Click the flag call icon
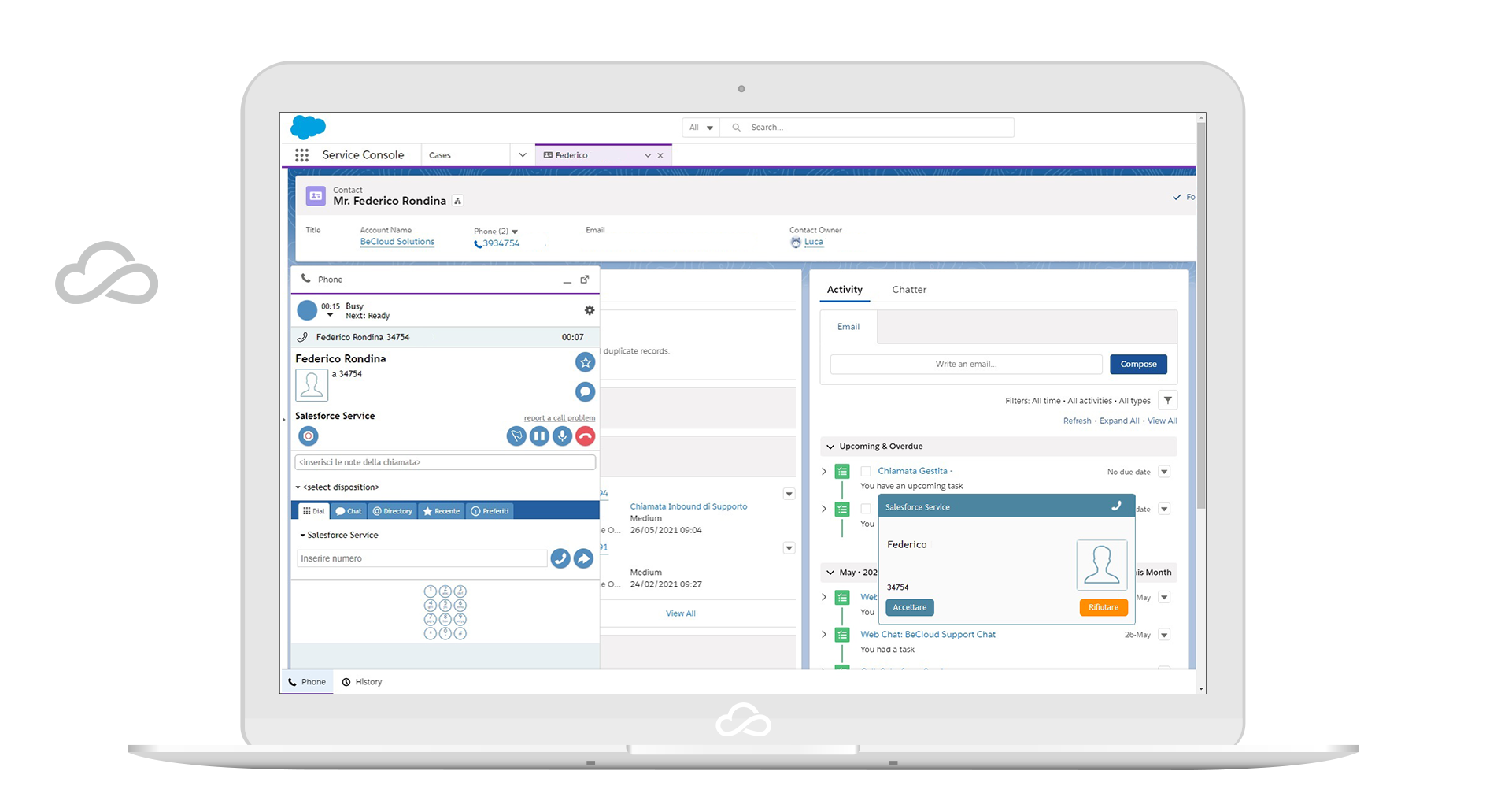 pos(516,436)
